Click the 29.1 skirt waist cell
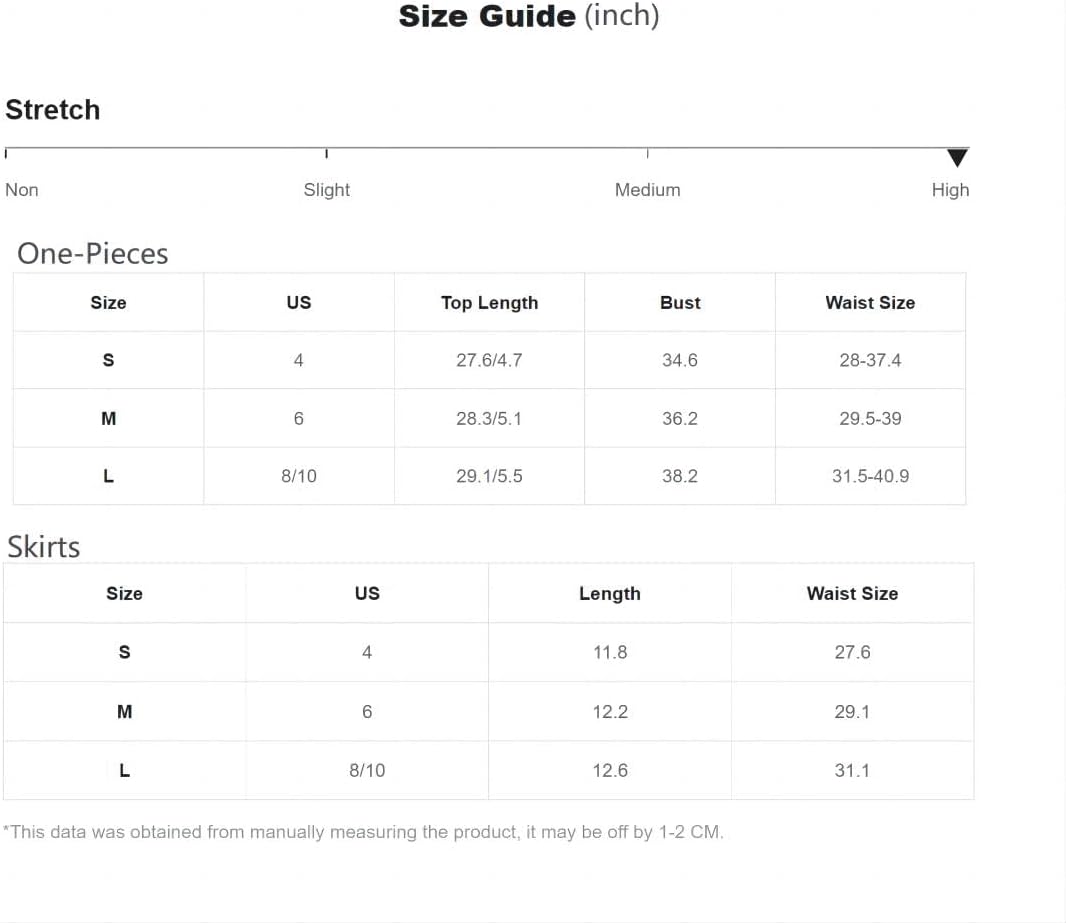1066x923 pixels. (853, 712)
